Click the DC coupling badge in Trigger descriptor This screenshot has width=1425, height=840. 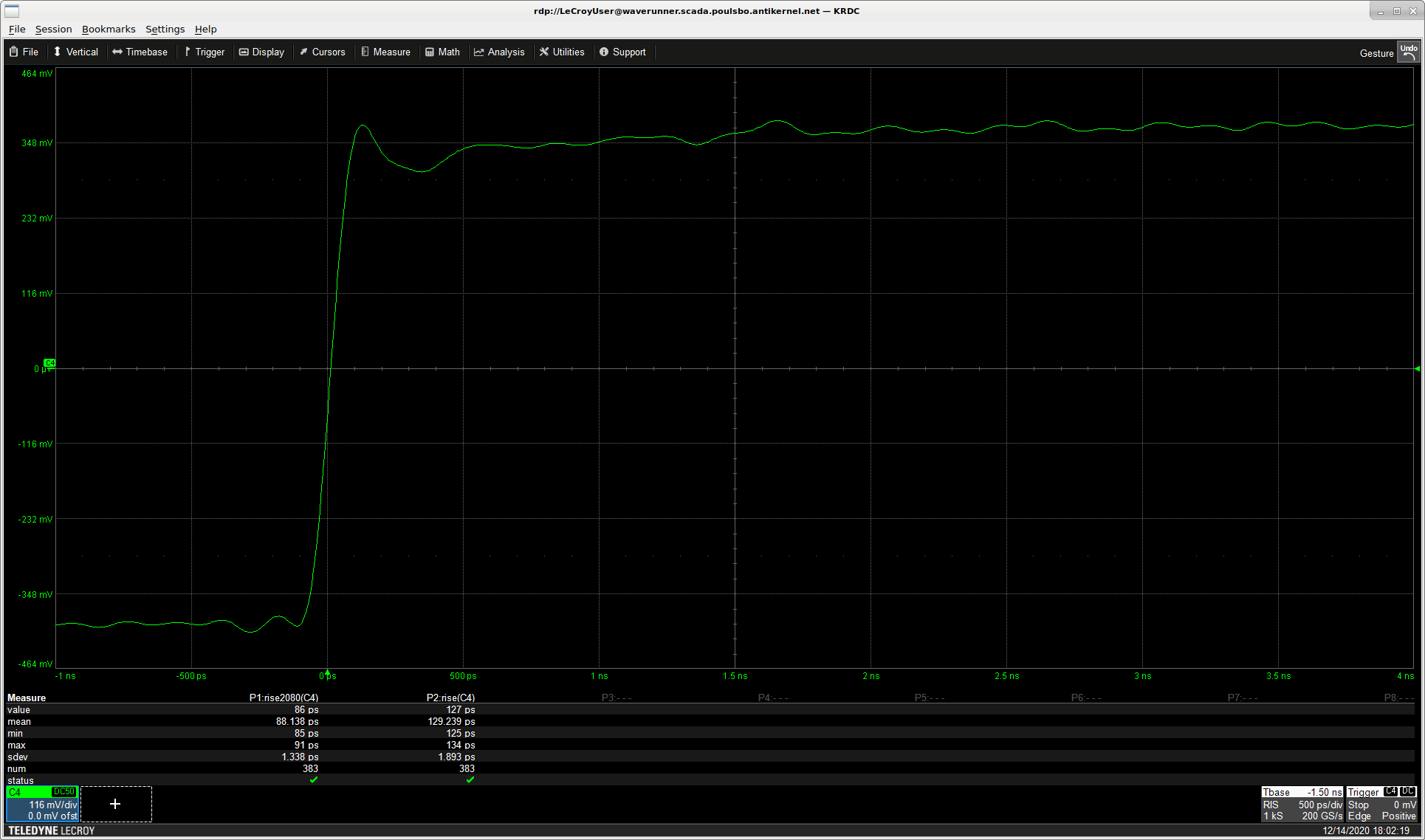click(x=1407, y=791)
